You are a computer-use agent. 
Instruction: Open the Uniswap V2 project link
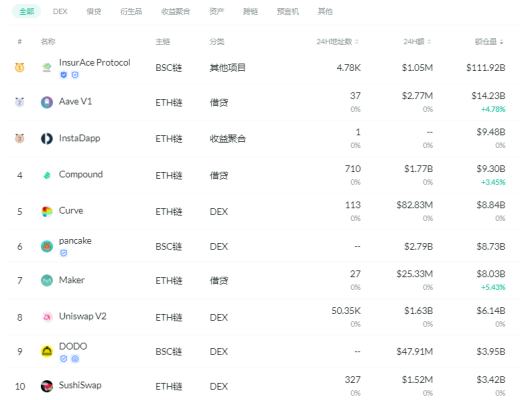click(x=82, y=316)
